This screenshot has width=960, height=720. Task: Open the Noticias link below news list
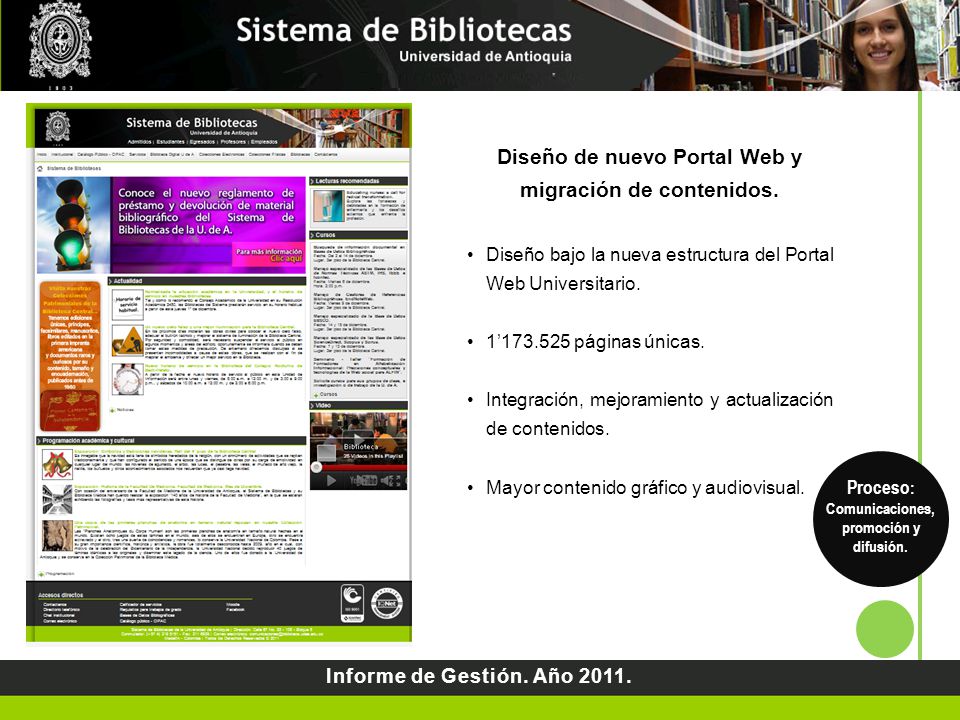click(x=125, y=410)
